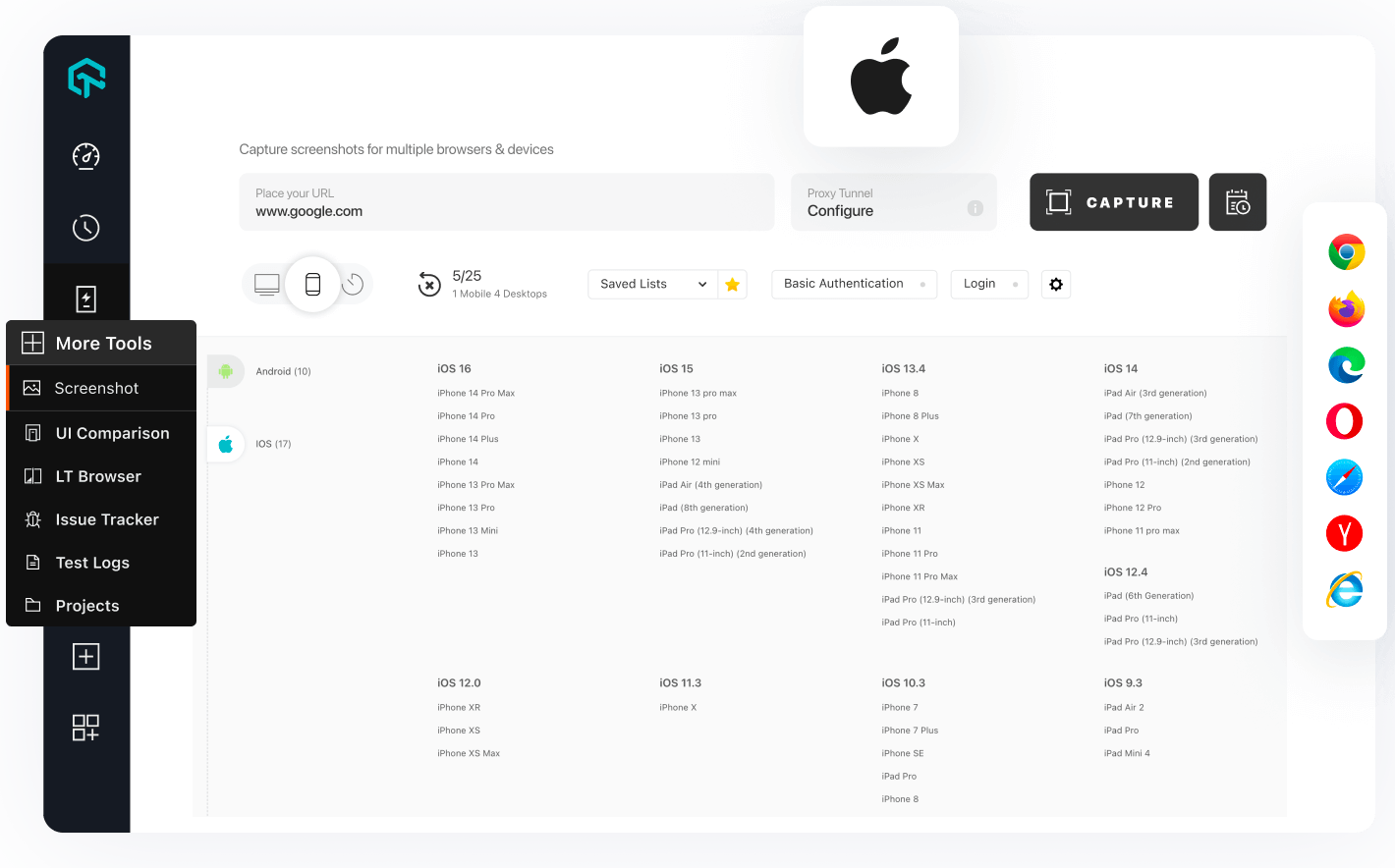Image resolution: width=1395 pixels, height=868 pixels.
Task: Open the Login dropdown
Action: (x=988, y=284)
